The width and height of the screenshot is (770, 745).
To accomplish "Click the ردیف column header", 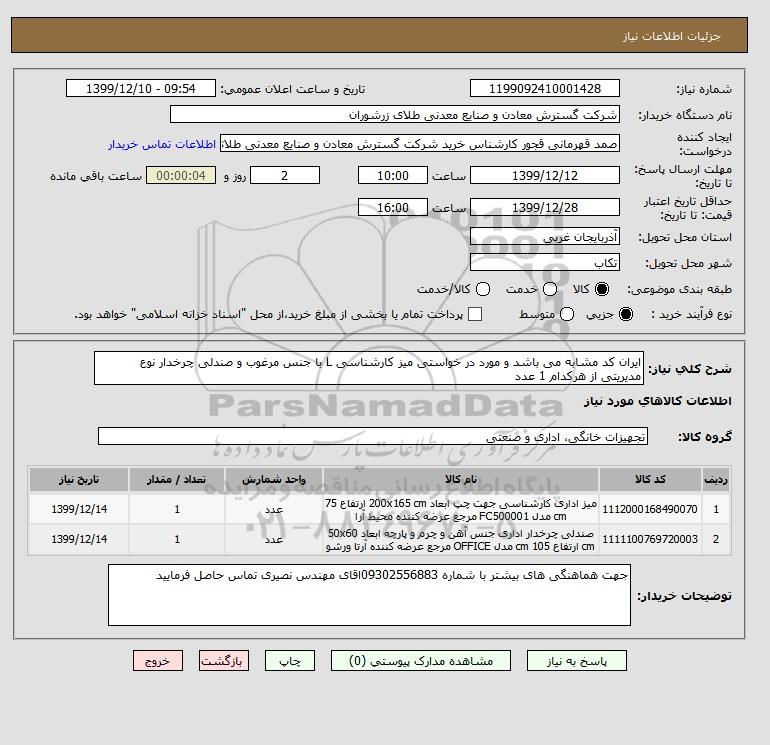I will tap(716, 479).
